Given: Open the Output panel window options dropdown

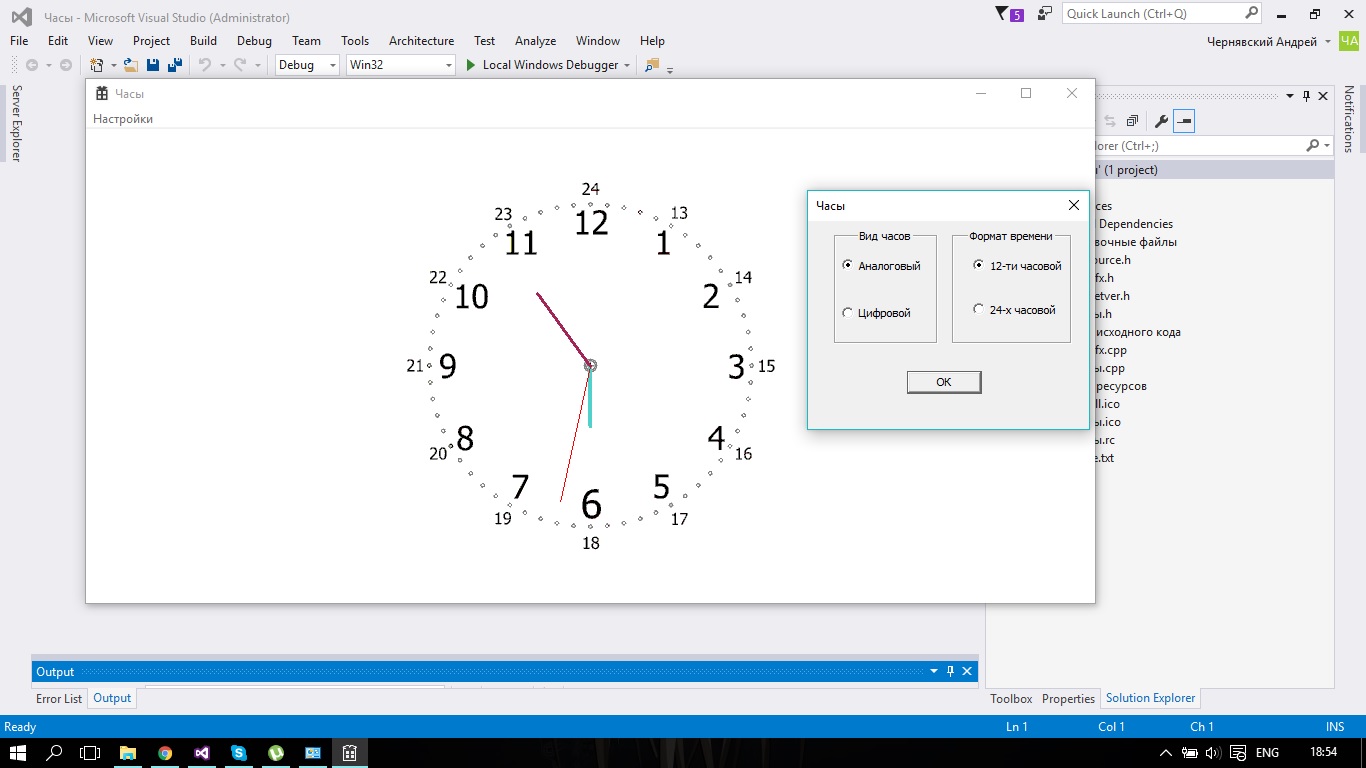Looking at the screenshot, I should pyautogui.click(x=934, y=671).
